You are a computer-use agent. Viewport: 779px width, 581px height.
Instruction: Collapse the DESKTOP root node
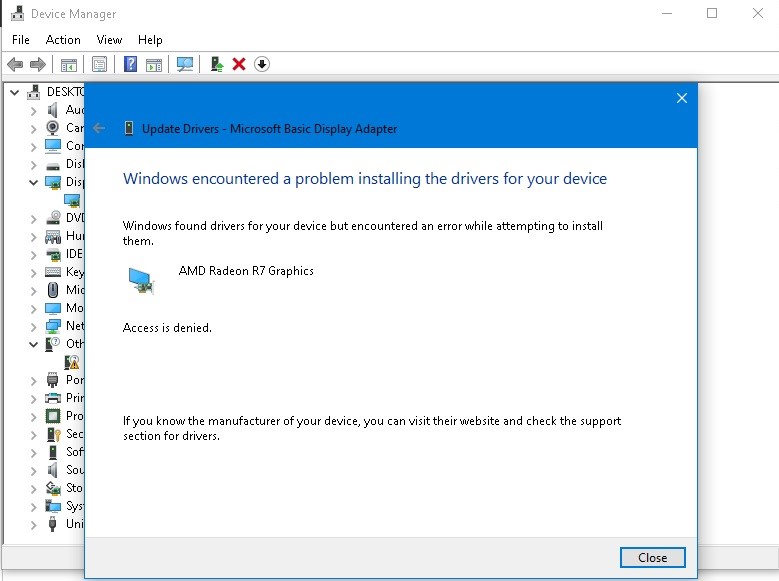point(15,92)
